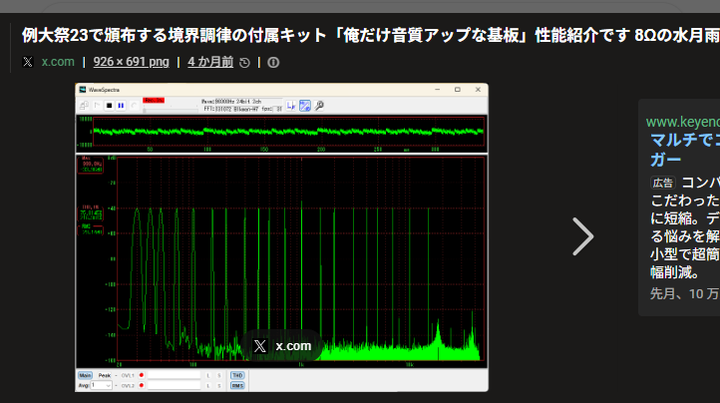The image size is (720, 403).
Task: Toggle the THD button
Action: [237, 375]
